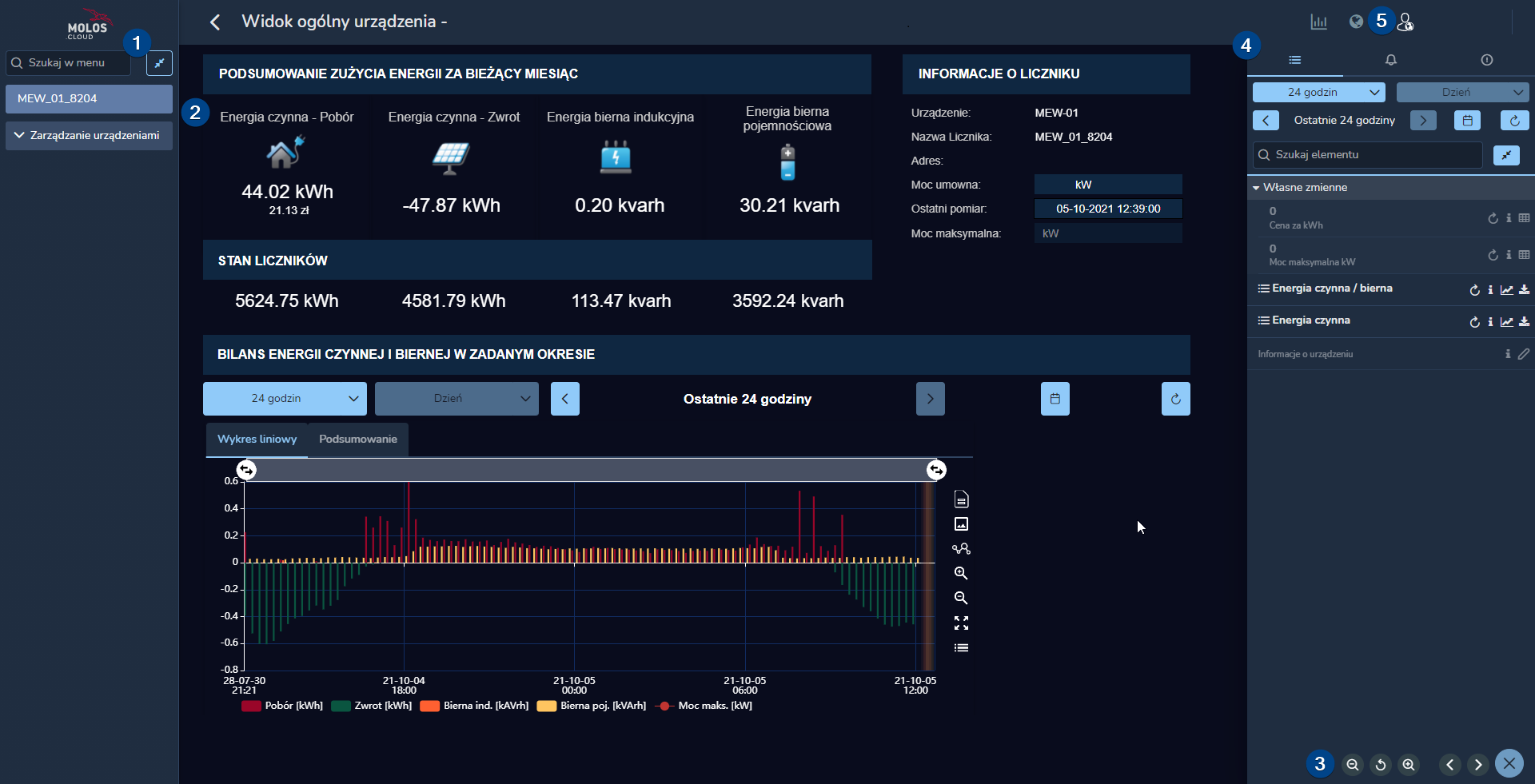Open the calendar button above the chart
Image resolution: width=1535 pixels, height=784 pixels.
click(x=1055, y=399)
